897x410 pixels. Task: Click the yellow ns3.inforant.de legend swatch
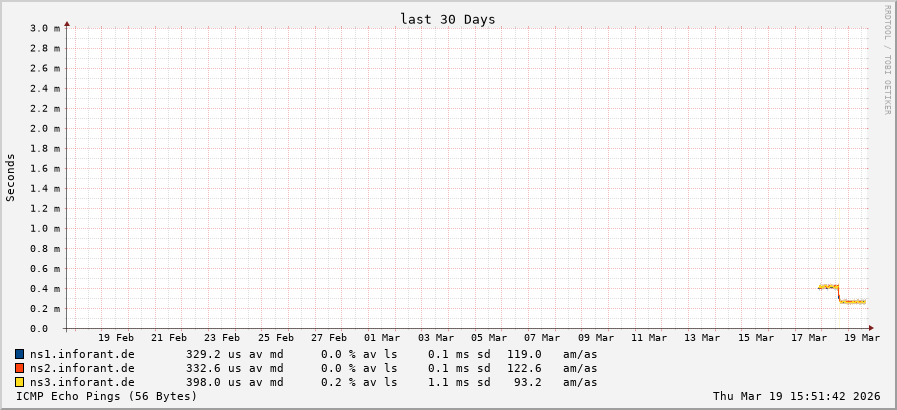pyautogui.click(x=20, y=382)
